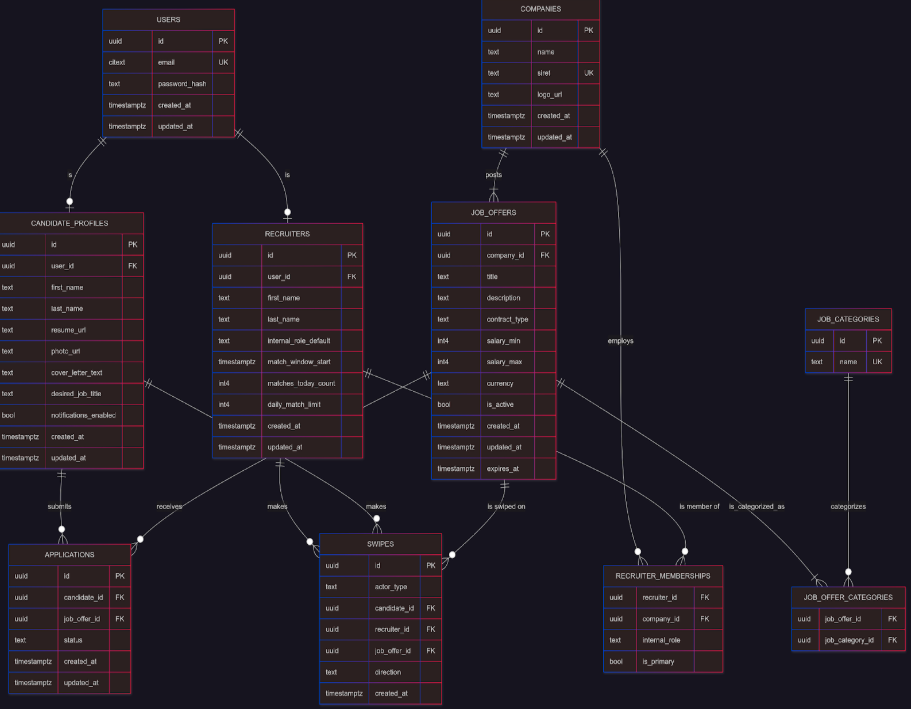The height and width of the screenshot is (709, 911).
Task: Click the password_hash field in USERS
Action: click(x=182, y=84)
